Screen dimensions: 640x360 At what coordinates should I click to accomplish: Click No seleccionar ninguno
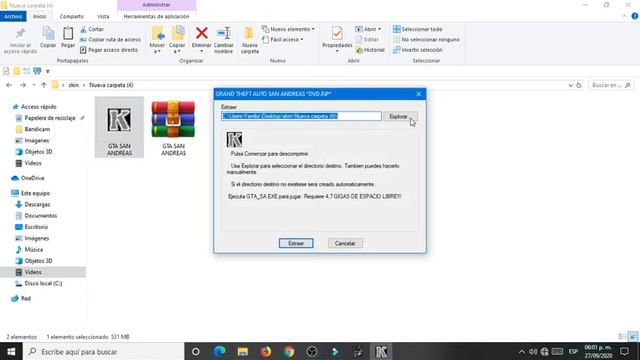click(x=426, y=40)
